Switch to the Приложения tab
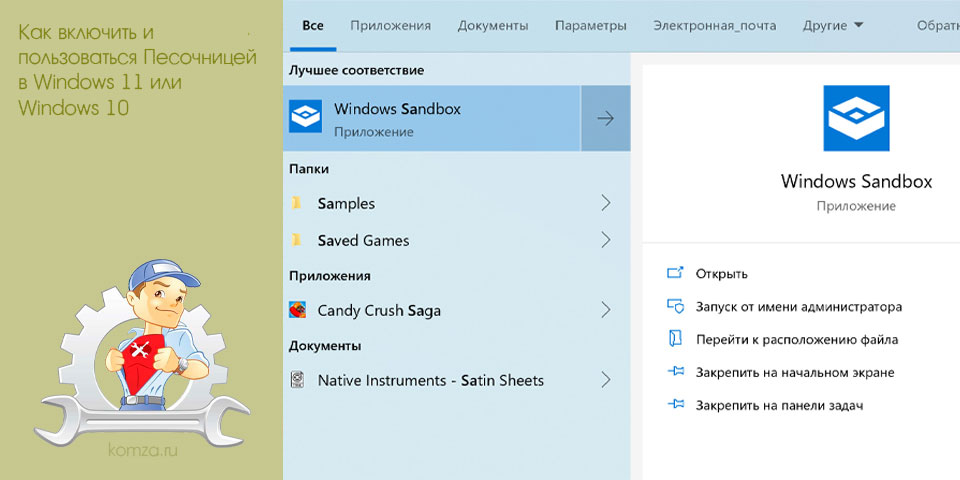Image resolution: width=960 pixels, height=480 pixels. (x=390, y=26)
